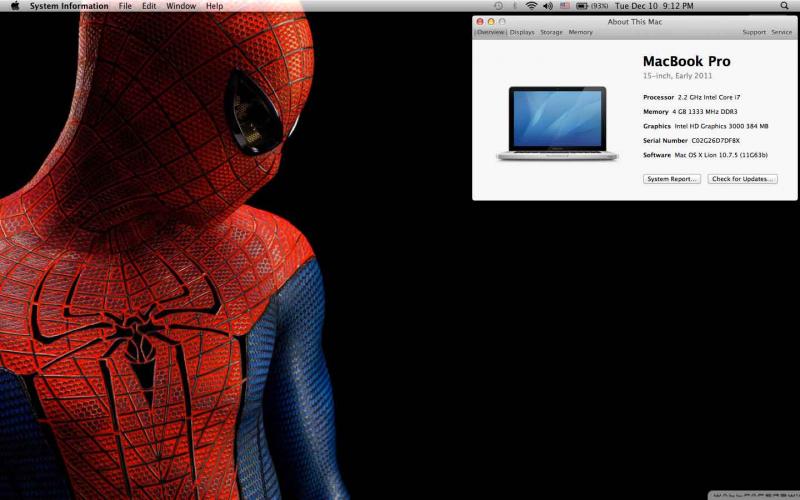This screenshot has width=800, height=500.
Task: Open the Apple menu
Action: (15, 6)
